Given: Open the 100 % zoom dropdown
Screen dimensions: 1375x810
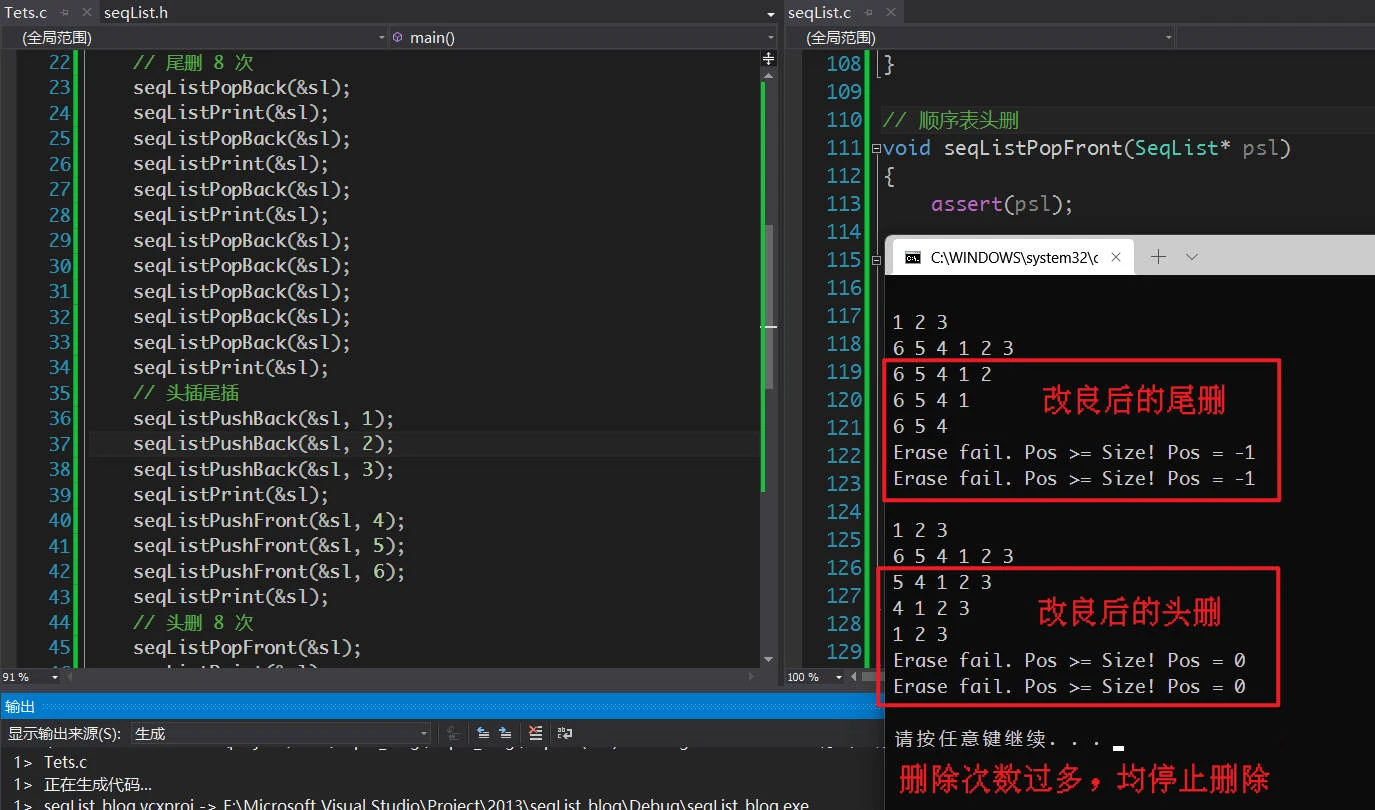Looking at the screenshot, I should [x=839, y=677].
